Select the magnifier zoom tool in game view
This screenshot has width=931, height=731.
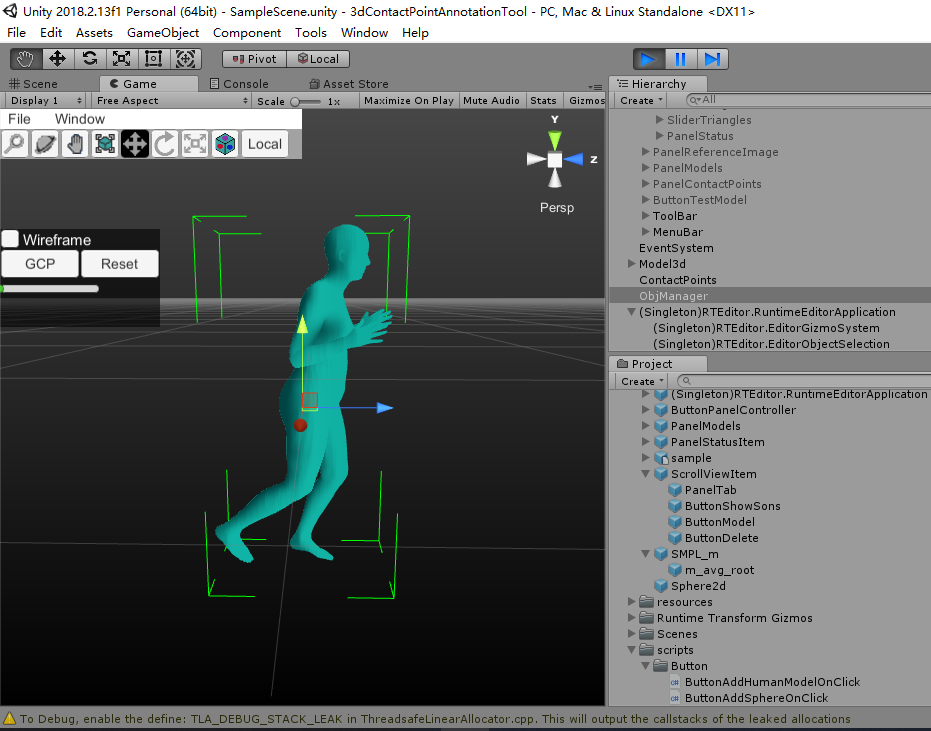click(x=15, y=144)
